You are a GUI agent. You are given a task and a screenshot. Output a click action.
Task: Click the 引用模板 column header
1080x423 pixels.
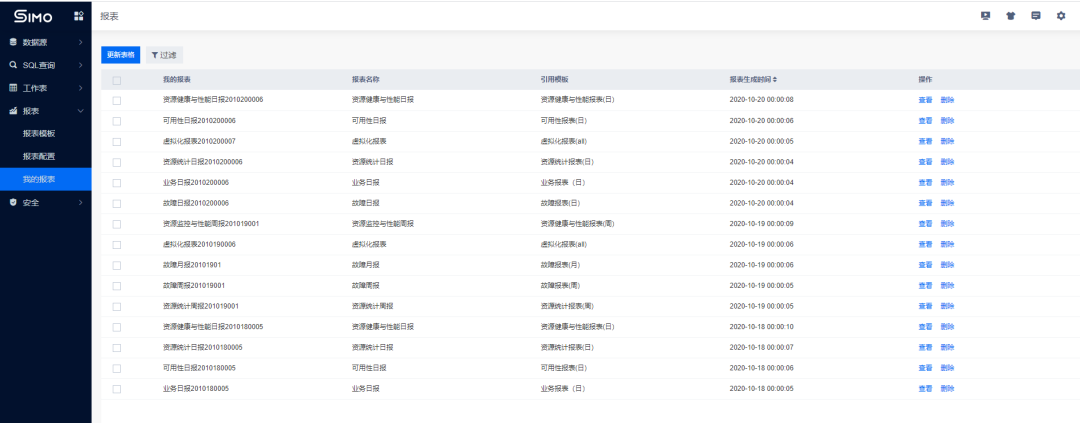(x=554, y=80)
